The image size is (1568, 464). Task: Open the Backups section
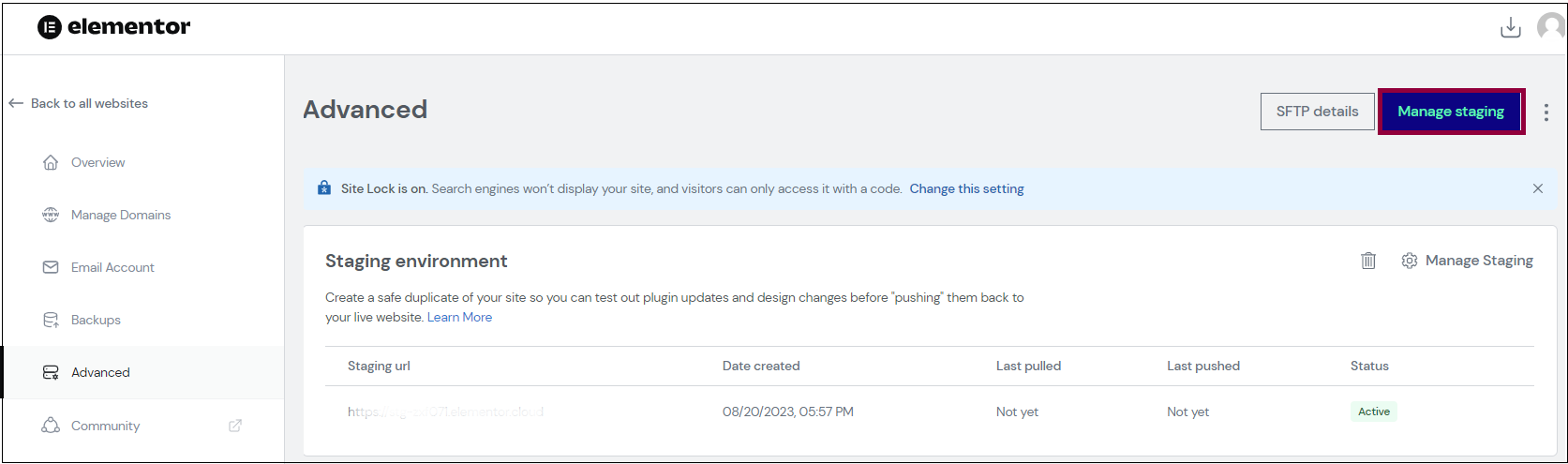[96, 320]
